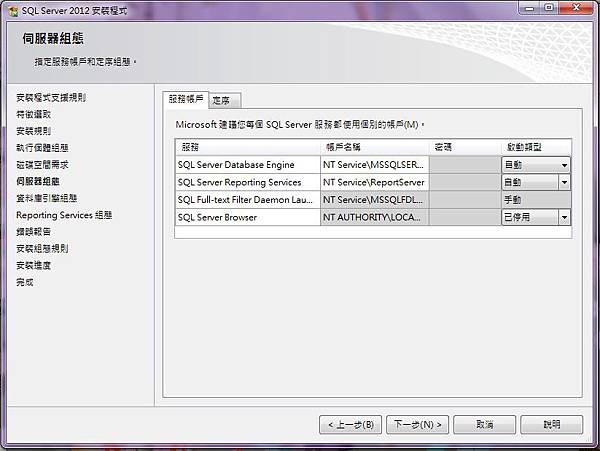Image resolution: width=600 pixels, height=451 pixels.
Task: Switch to the 定序 tab
Action: point(225,101)
